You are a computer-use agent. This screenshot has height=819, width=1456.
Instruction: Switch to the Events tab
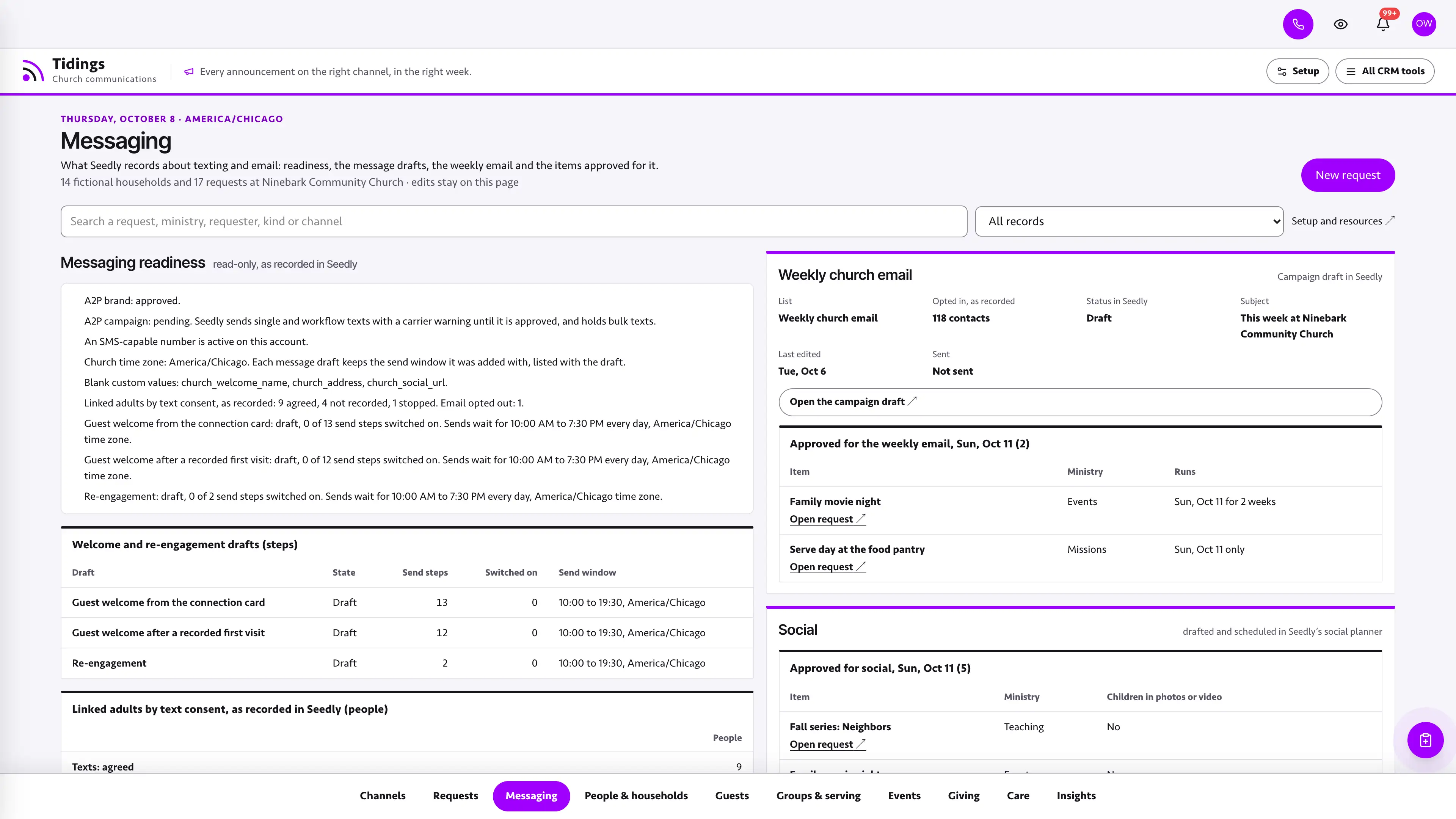tap(904, 796)
